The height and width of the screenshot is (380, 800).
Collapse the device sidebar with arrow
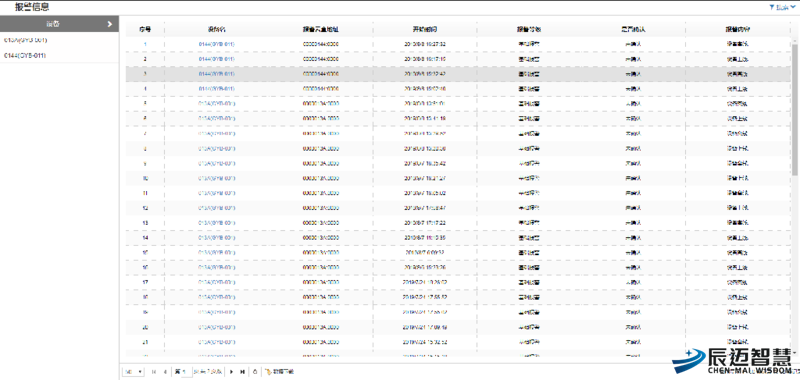pos(110,24)
